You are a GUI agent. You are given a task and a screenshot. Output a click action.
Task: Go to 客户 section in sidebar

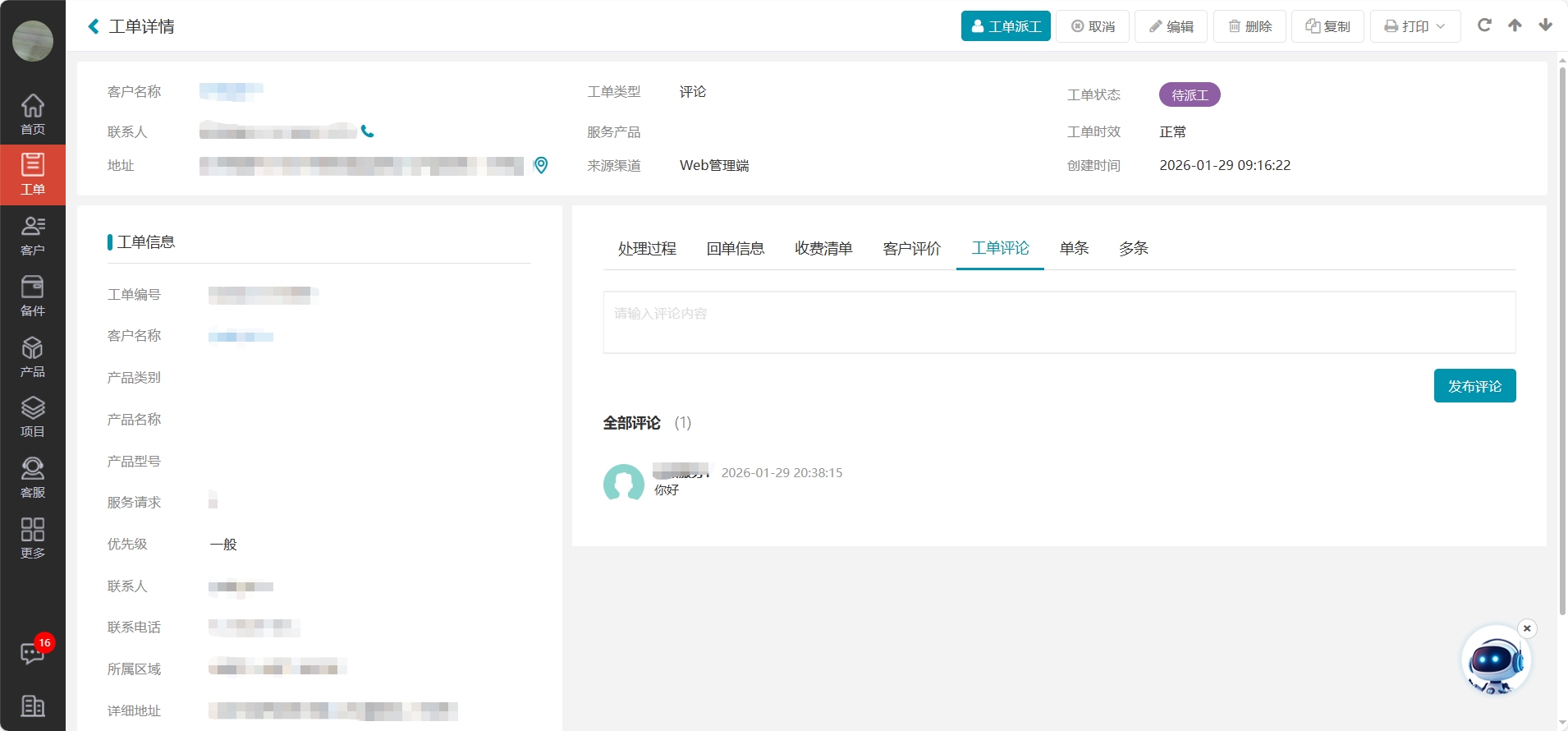point(33,235)
